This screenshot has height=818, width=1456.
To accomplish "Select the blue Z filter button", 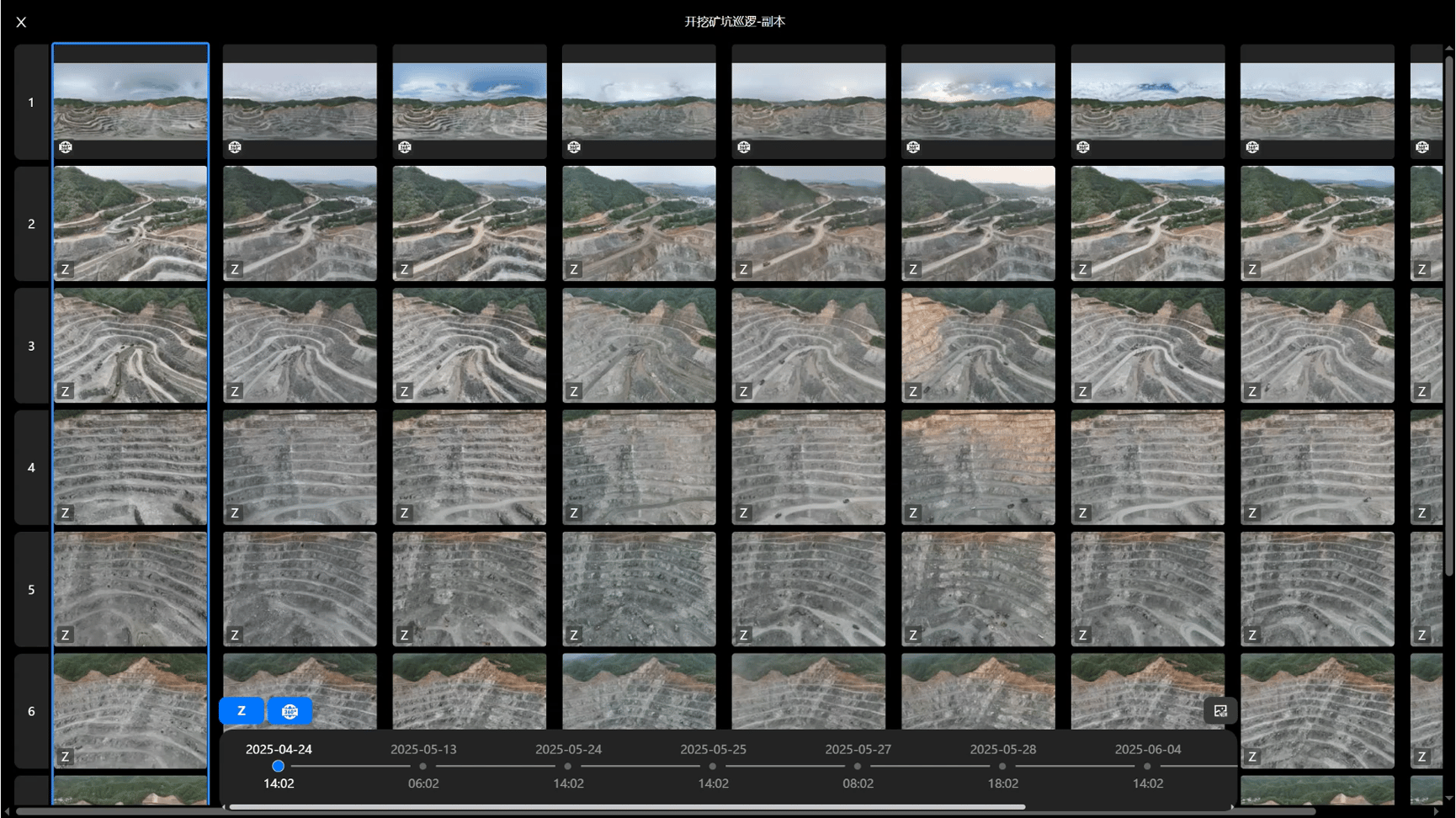I will tap(241, 710).
